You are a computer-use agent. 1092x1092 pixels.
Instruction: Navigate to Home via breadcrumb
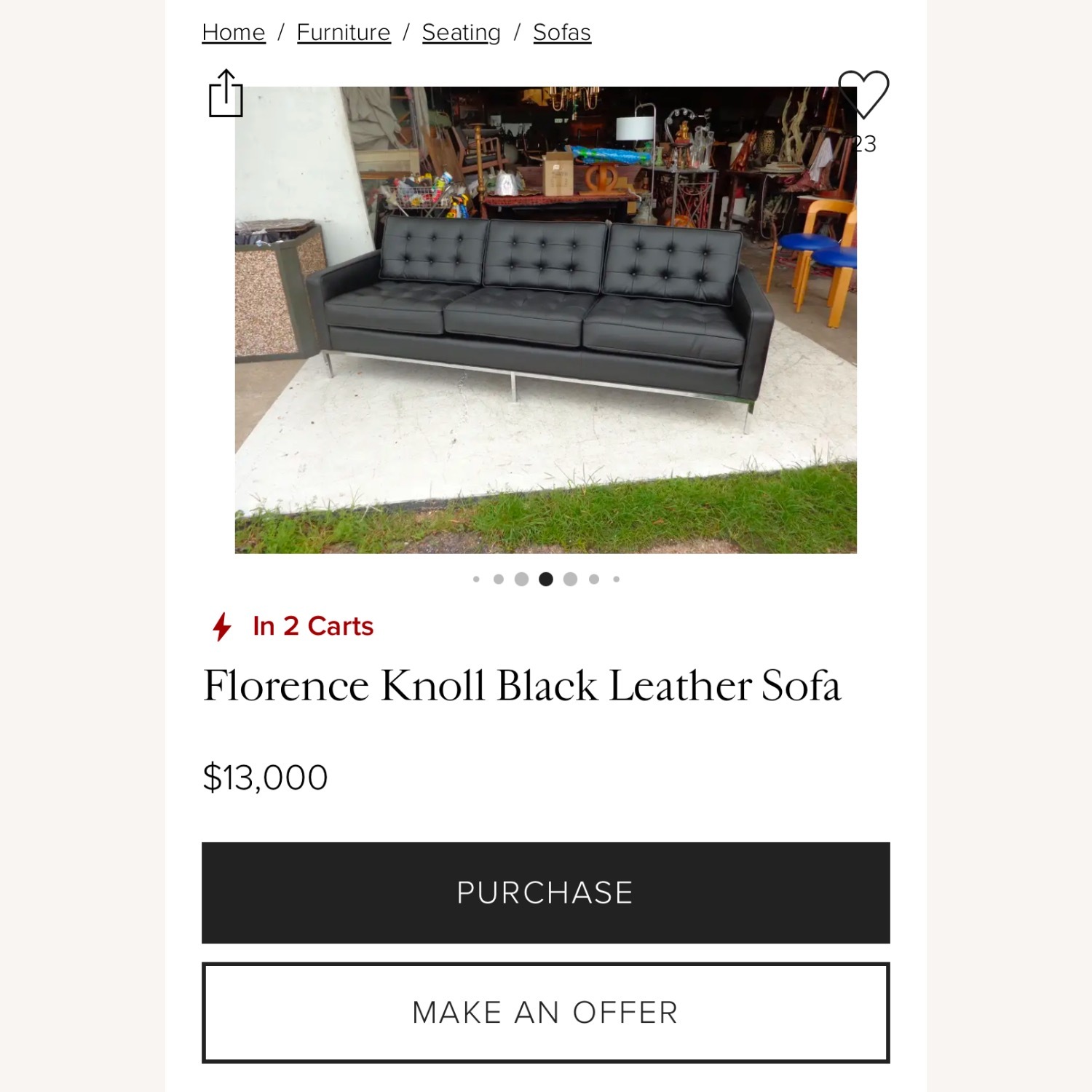coord(234,32)
